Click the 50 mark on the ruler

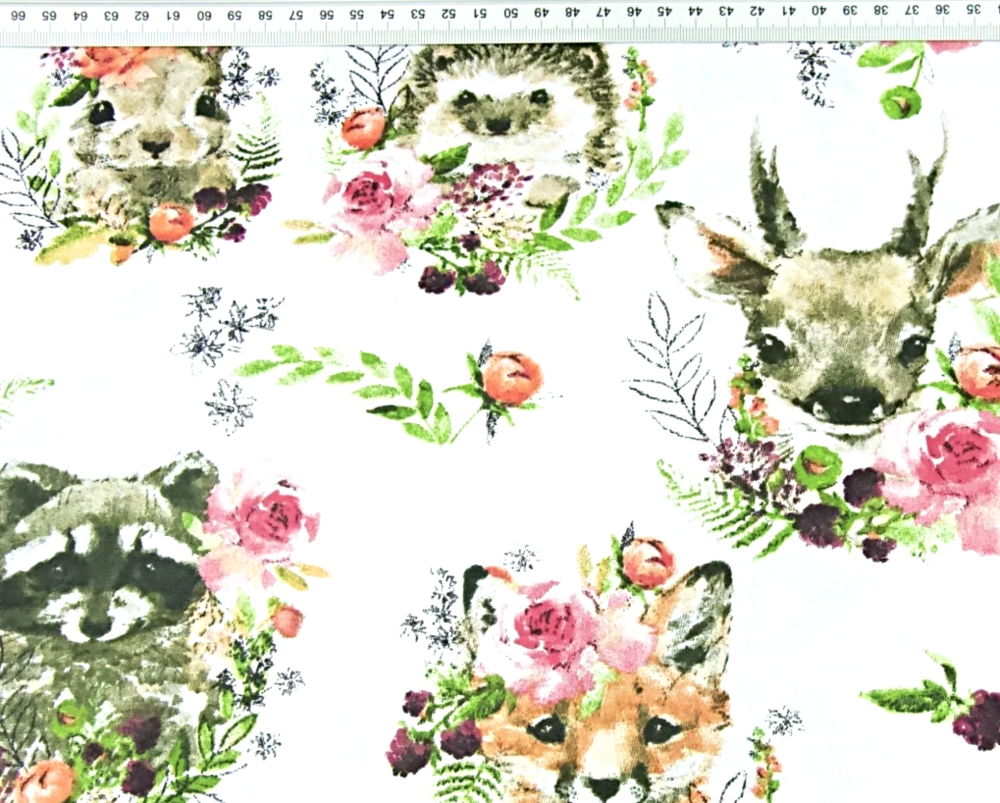510,15
